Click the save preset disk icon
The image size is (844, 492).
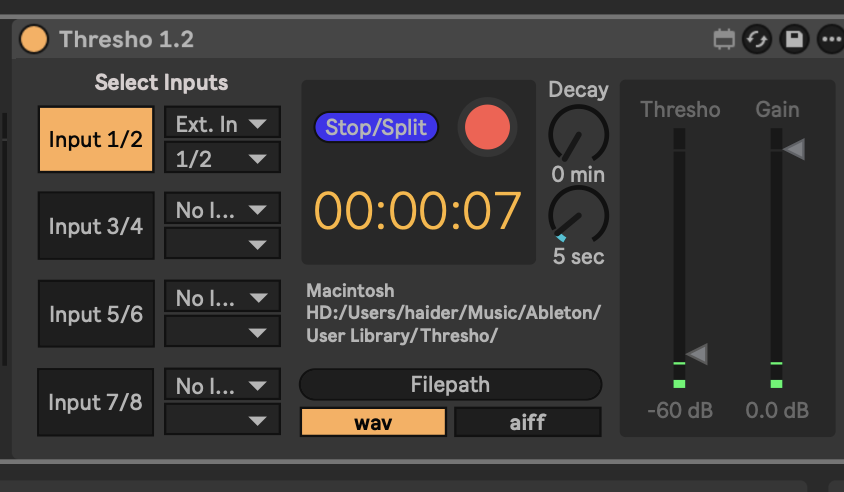(794, 40)
